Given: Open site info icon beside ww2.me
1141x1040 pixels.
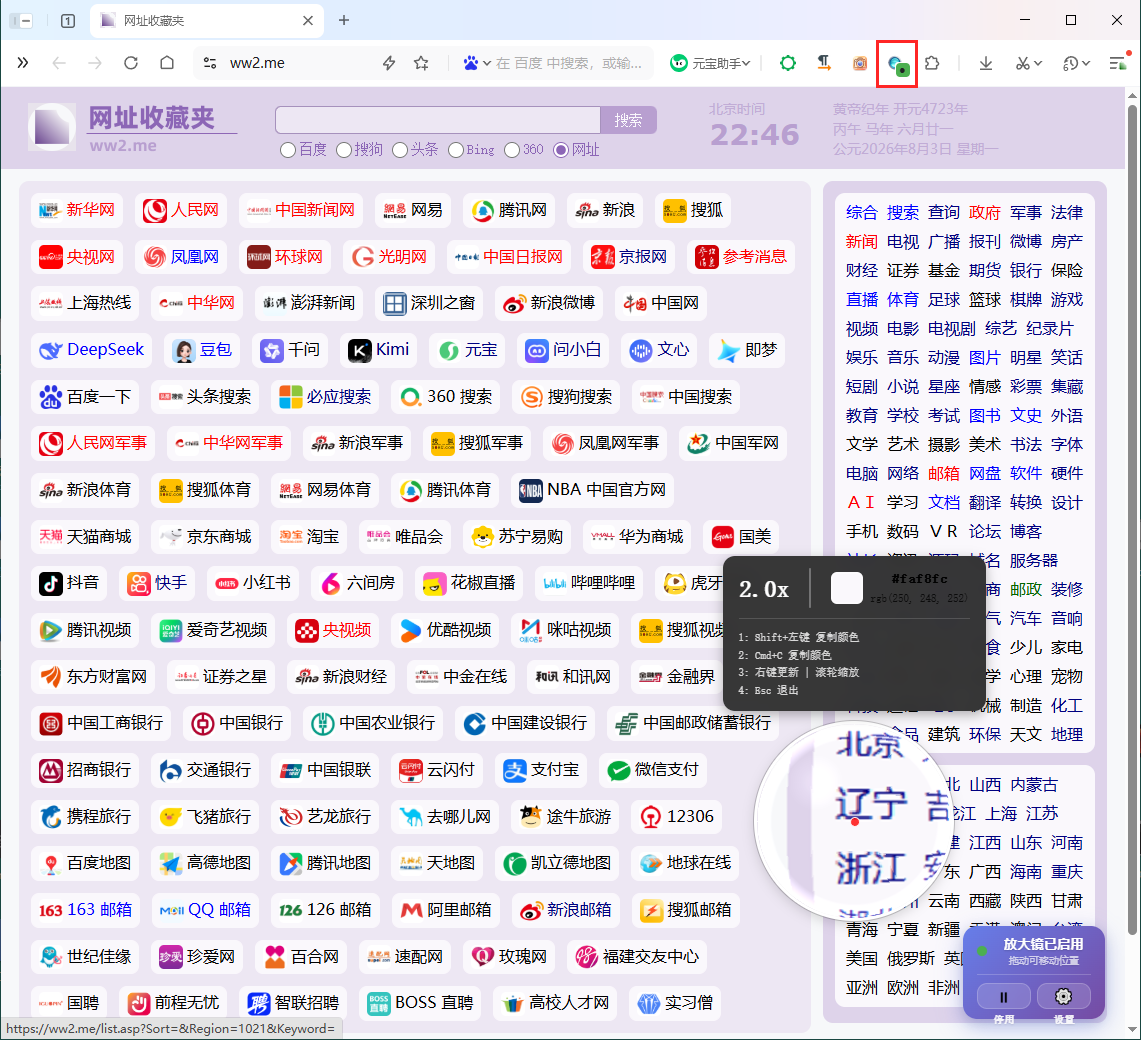Looking at the screenshot, I should [x=210, y=63].
